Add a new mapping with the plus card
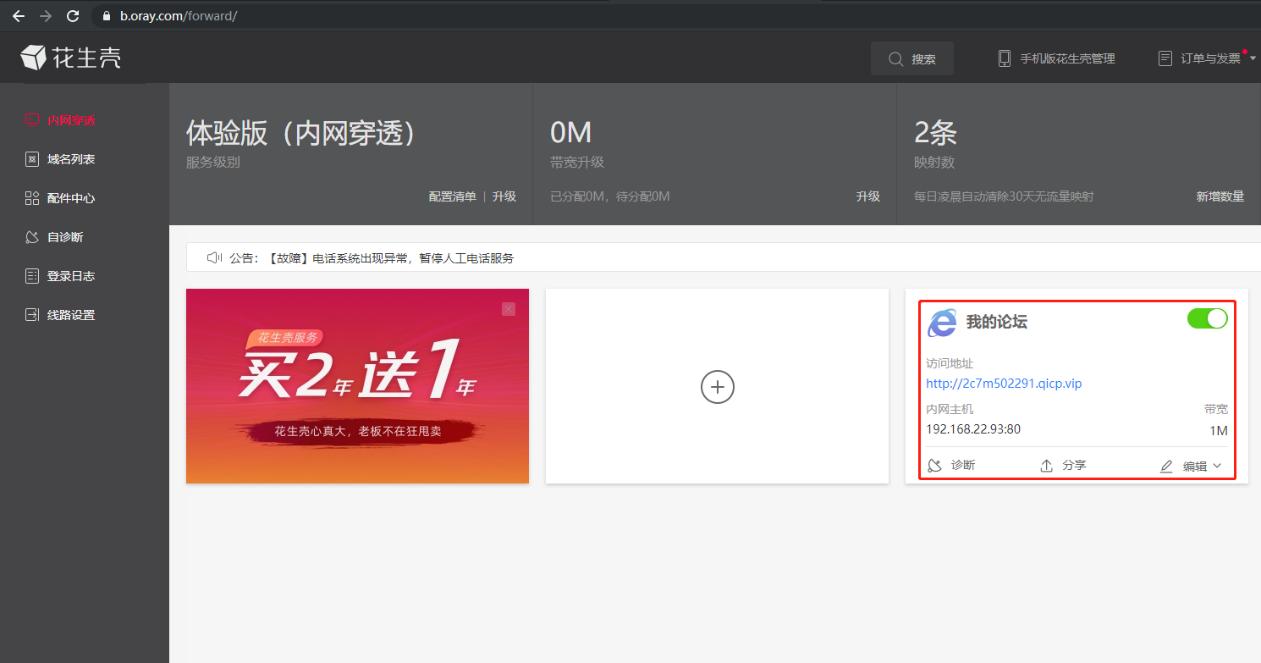This screenshot has height=663, width=1261. (716, 387)
